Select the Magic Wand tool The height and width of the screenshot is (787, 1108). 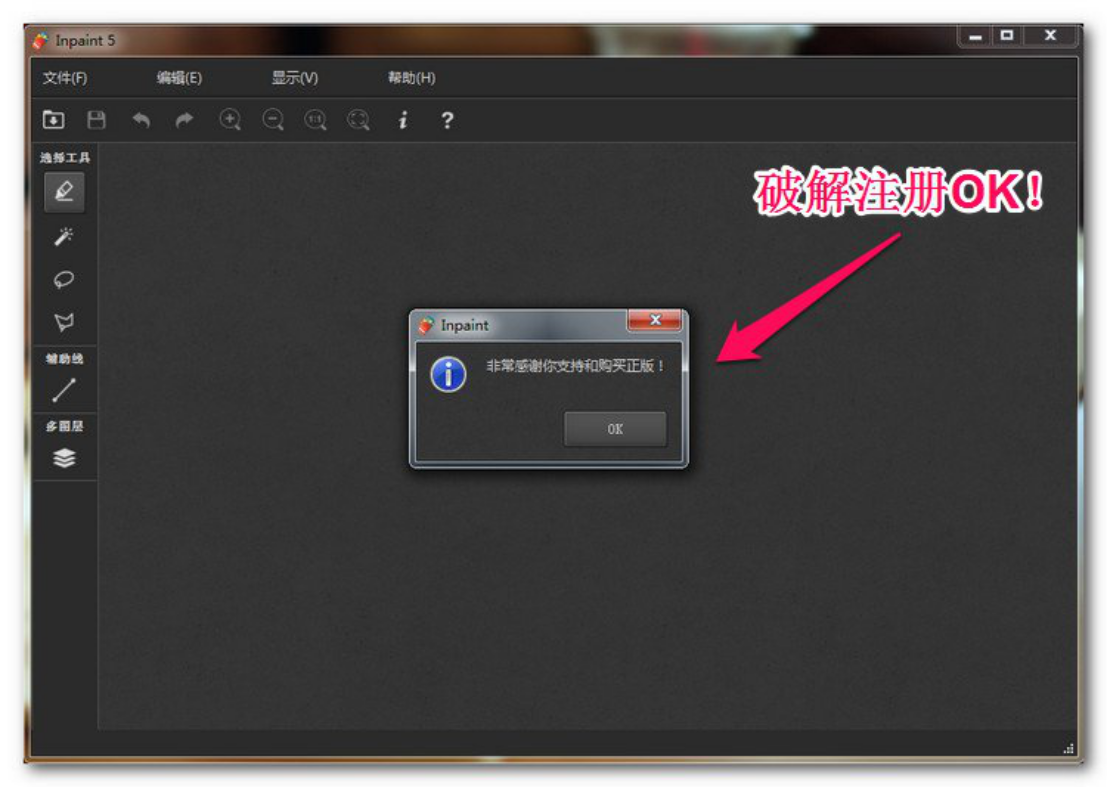(x=64, y=237)
